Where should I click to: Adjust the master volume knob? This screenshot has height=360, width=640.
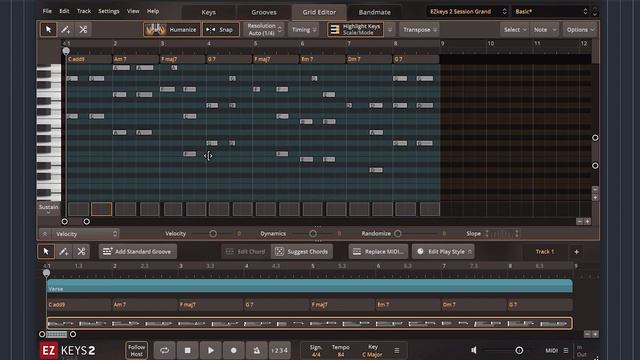tap(519, 350)
